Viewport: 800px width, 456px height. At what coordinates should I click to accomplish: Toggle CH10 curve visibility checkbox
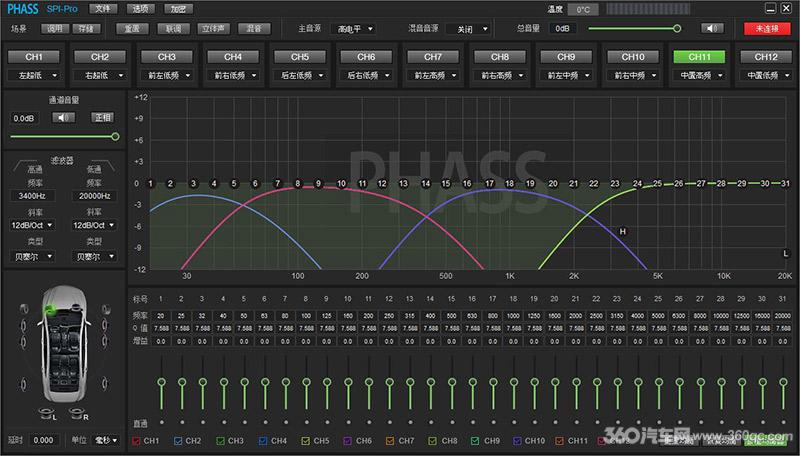[517, 441]
